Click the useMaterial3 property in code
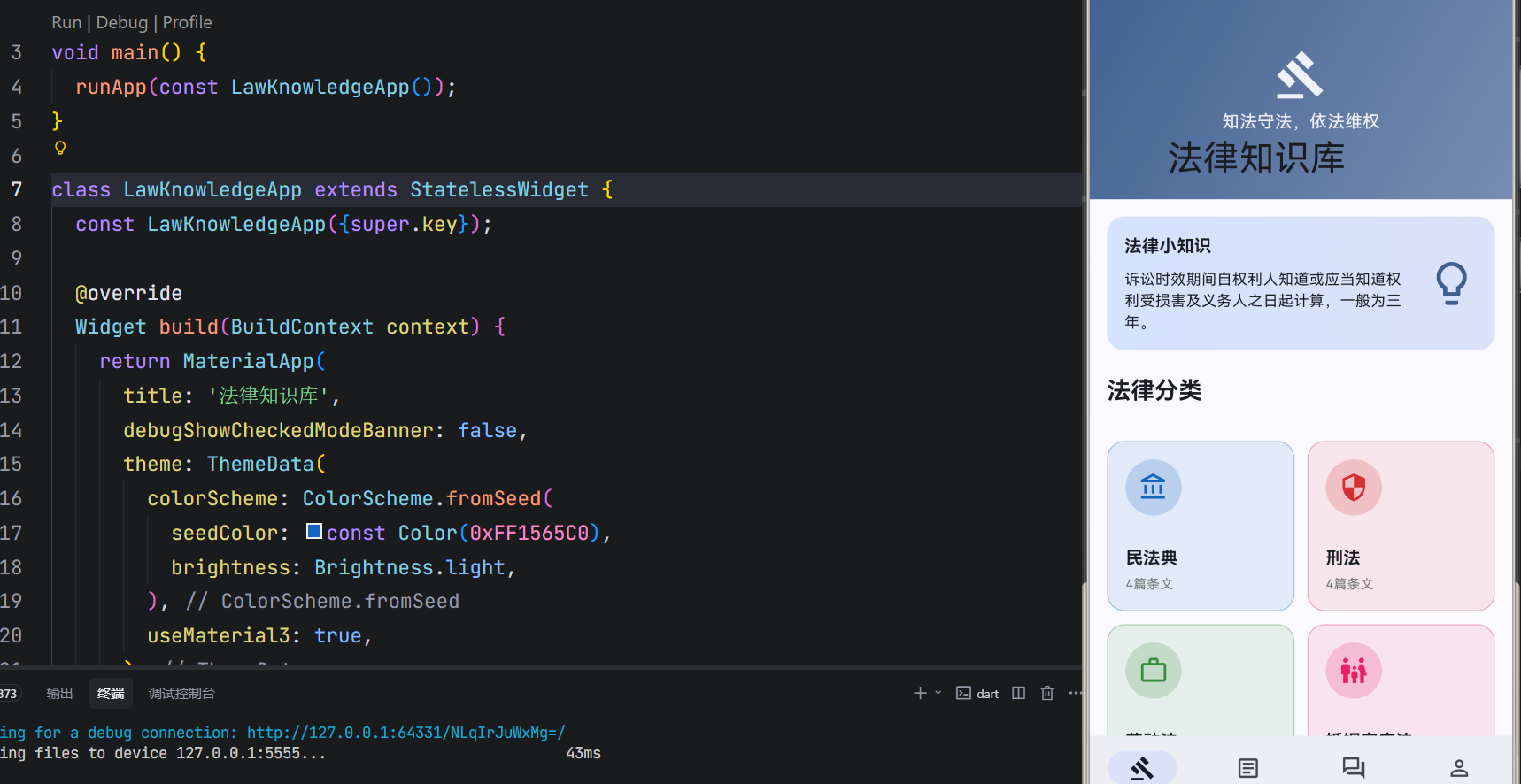 [219, 635]
